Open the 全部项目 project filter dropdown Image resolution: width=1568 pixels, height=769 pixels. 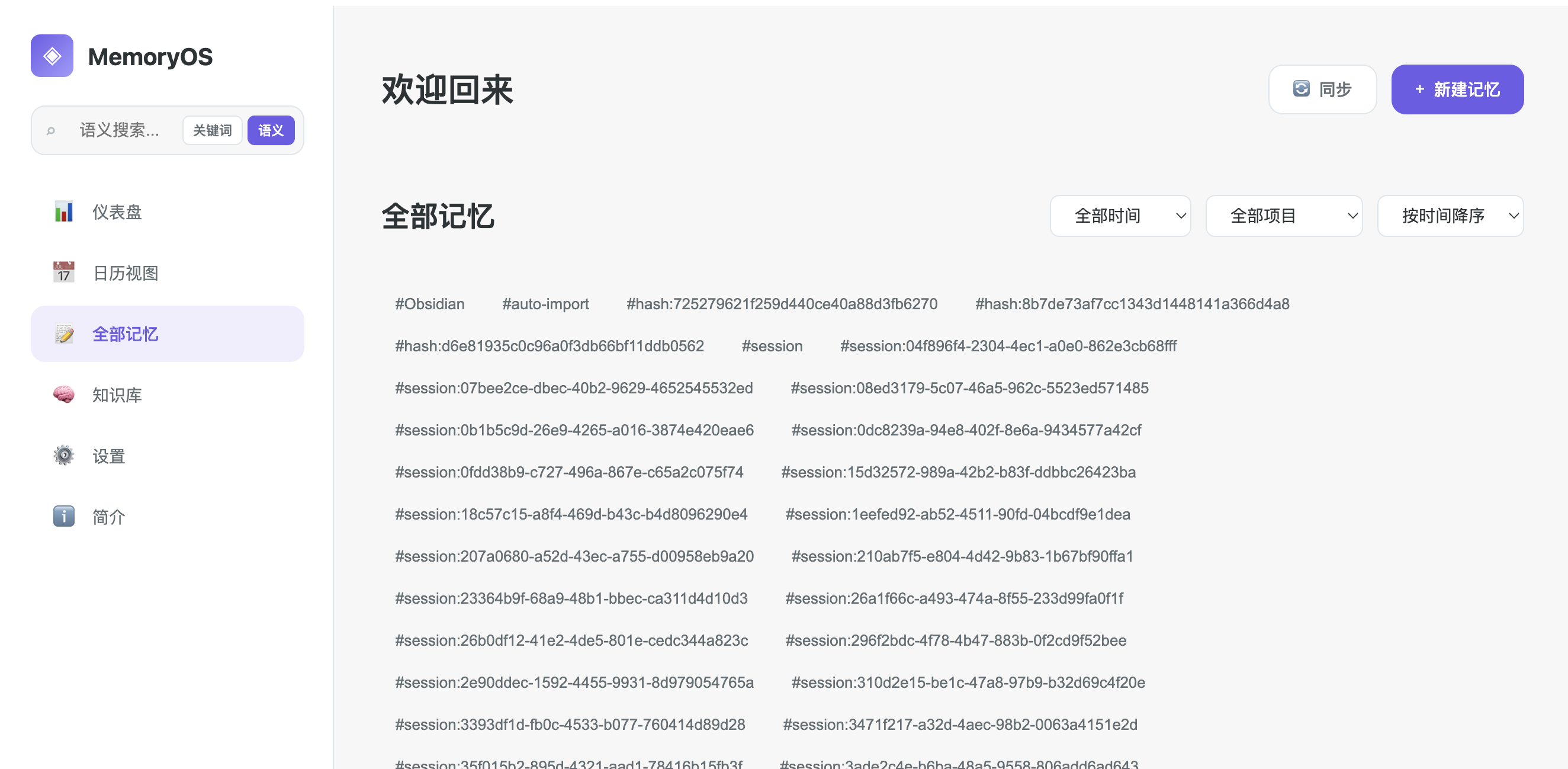coord(1283,216)
